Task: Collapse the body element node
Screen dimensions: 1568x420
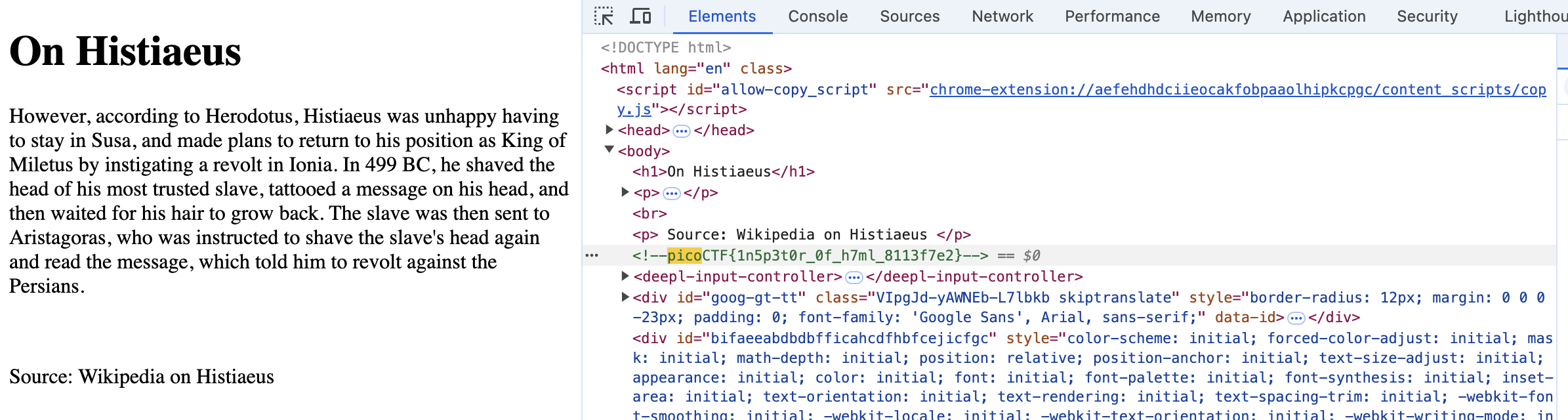Action: [609, 150]
